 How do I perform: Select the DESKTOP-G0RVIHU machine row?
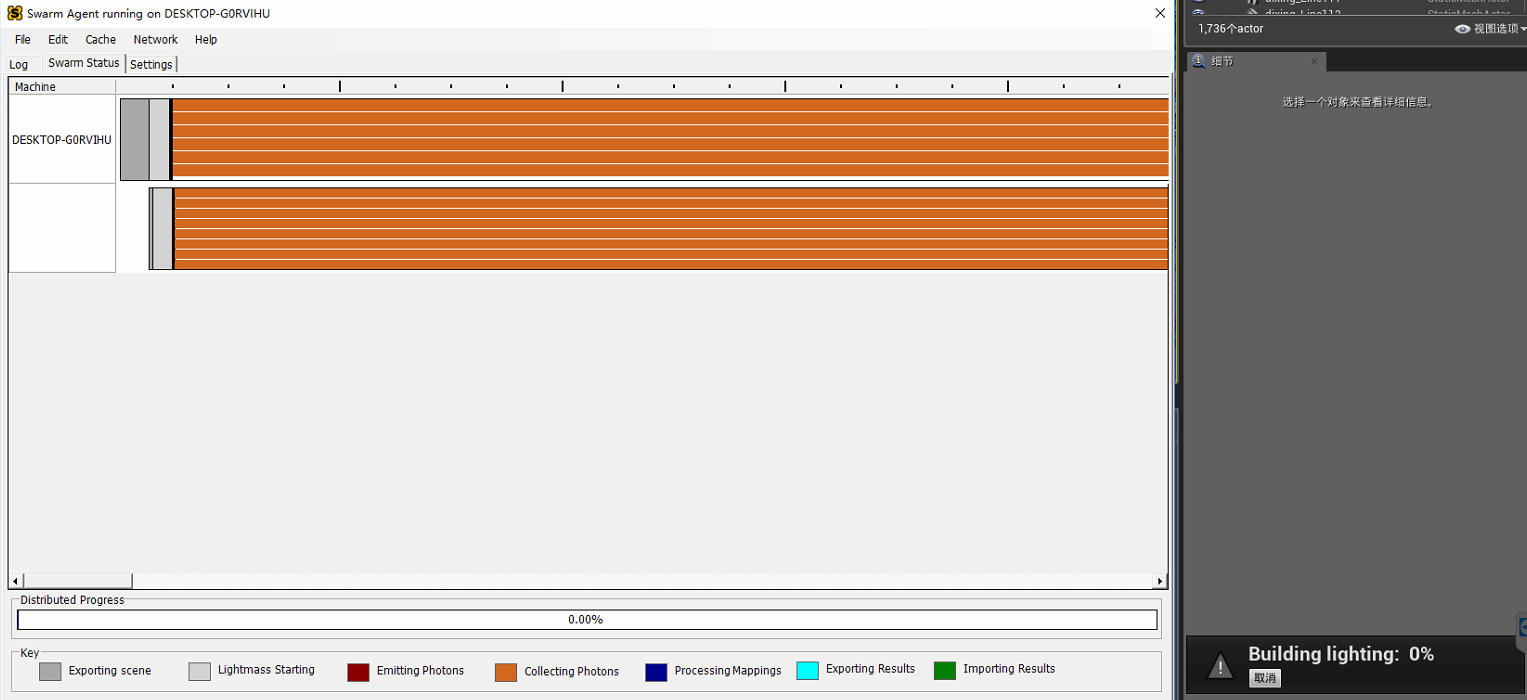62,140
